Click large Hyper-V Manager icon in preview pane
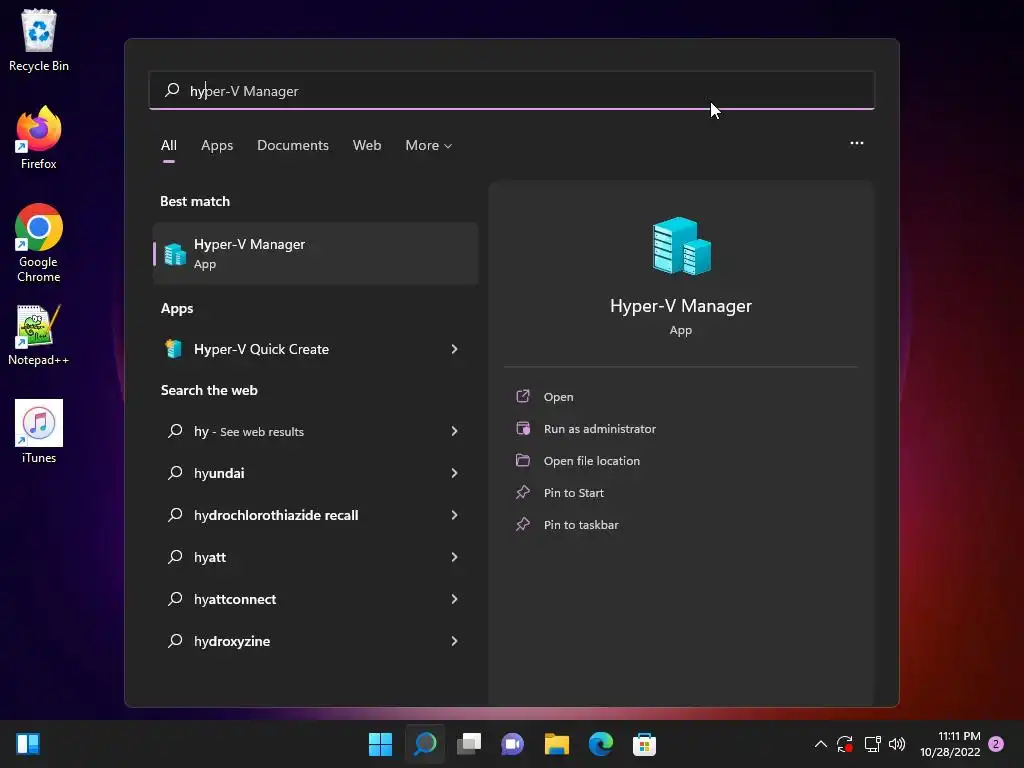The image size is (1024, 768). pos(681,246)
